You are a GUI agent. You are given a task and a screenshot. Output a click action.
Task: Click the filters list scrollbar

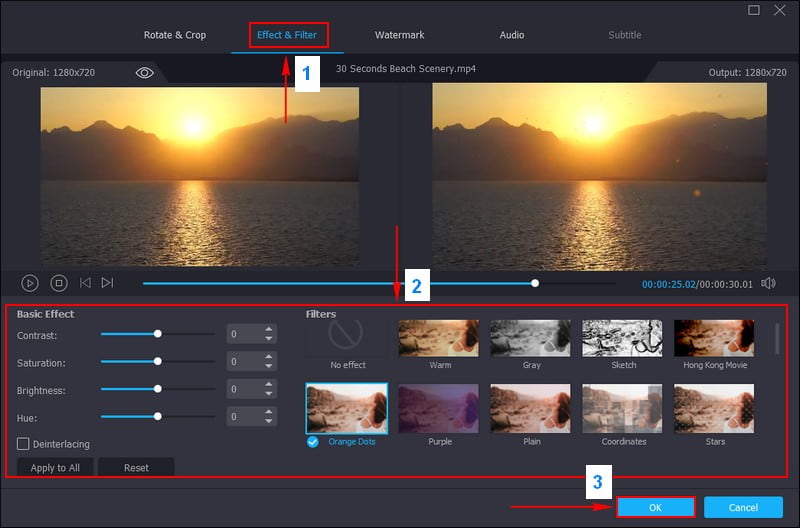777,339
